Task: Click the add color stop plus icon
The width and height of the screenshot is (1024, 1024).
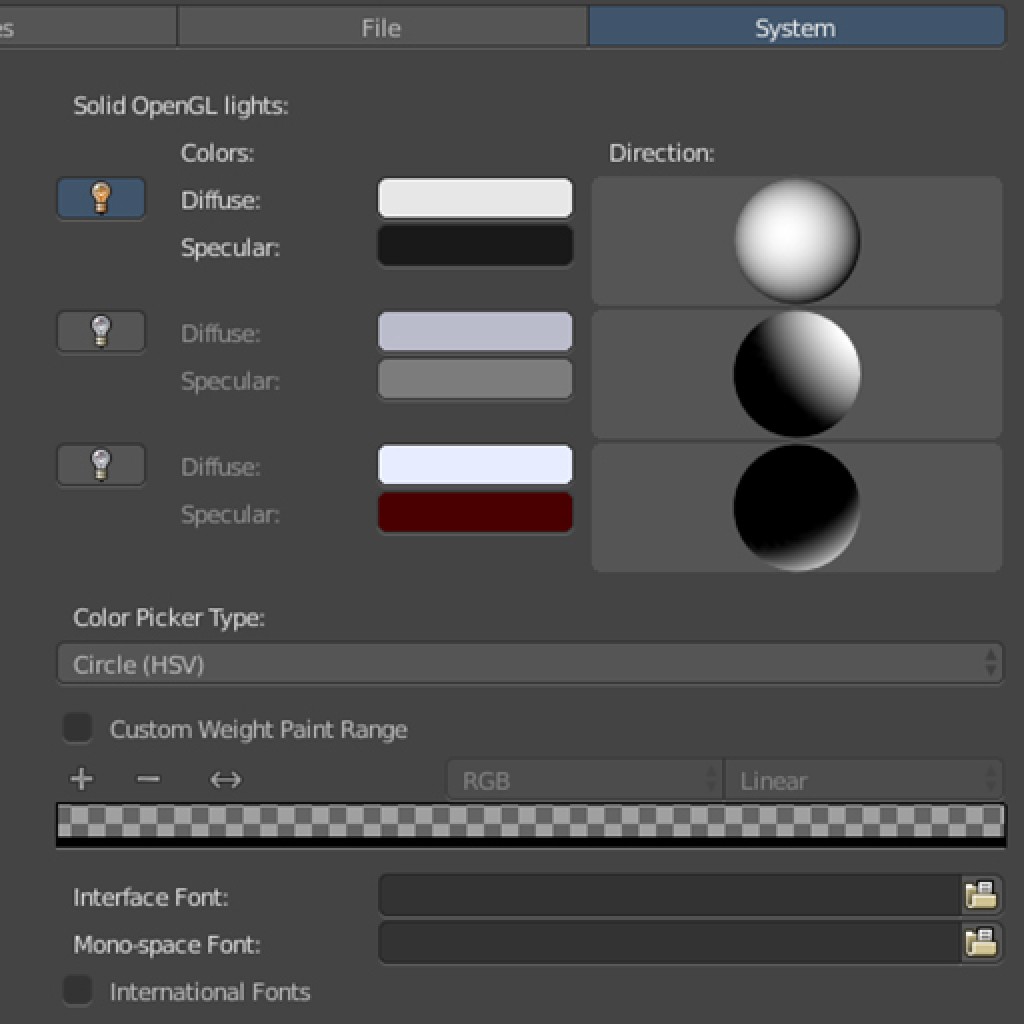Action: click(x=80, y=779)
